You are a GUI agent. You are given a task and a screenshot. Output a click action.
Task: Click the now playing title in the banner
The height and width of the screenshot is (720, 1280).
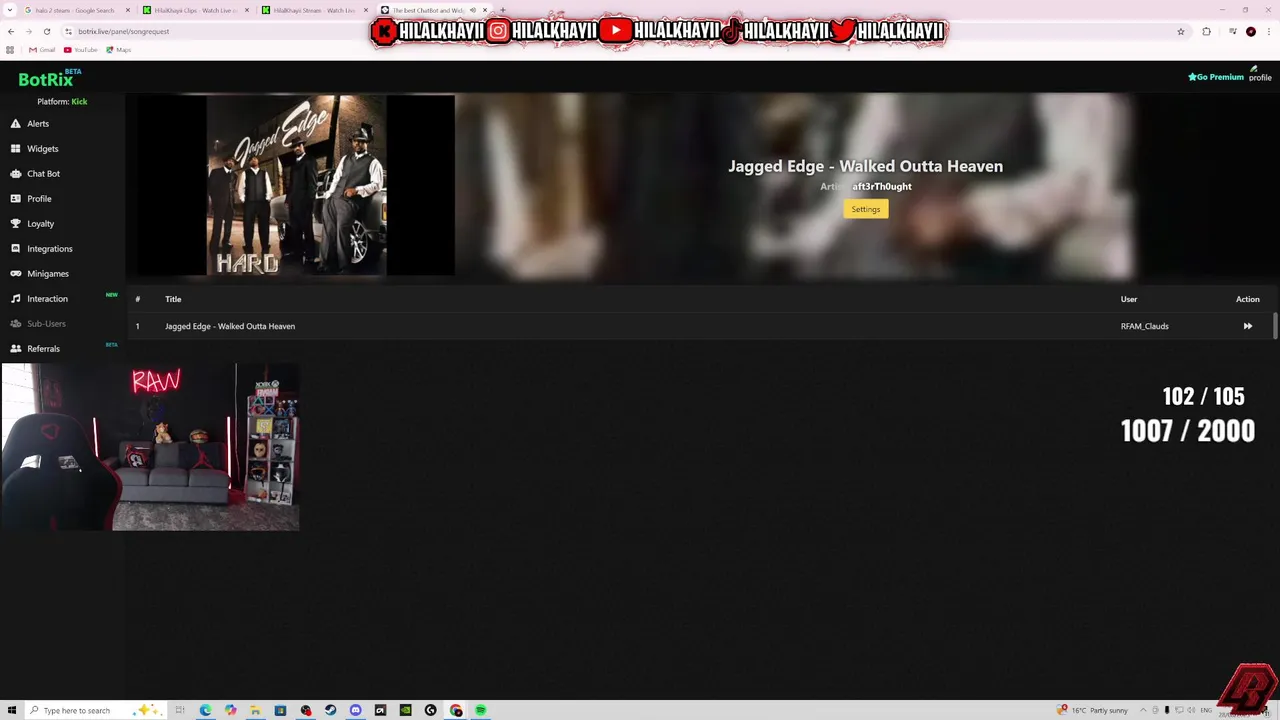pyautogui.click(x=865, y=166)
